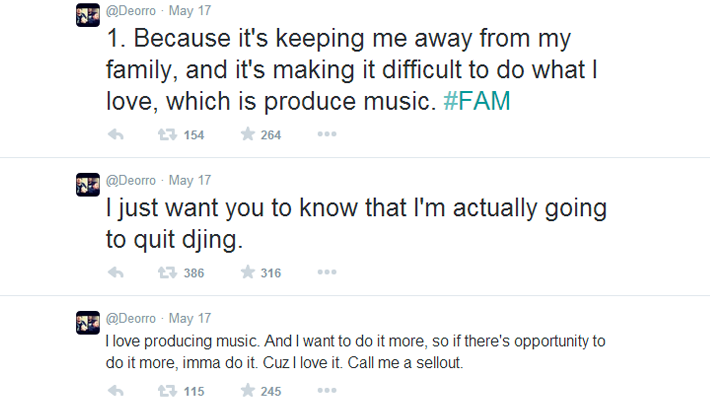Open more options on the #FAM tweet
The image size is (710, 400).
pos(327,135)
